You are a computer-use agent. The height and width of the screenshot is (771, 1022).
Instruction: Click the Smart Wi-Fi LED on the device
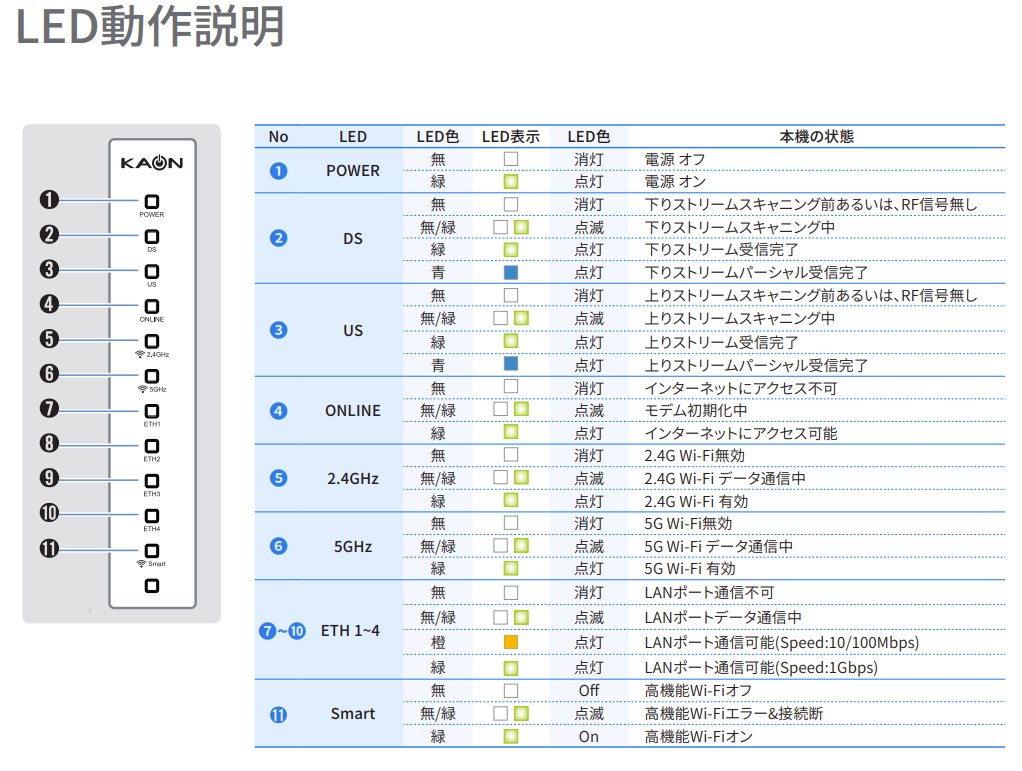(152, 550)
